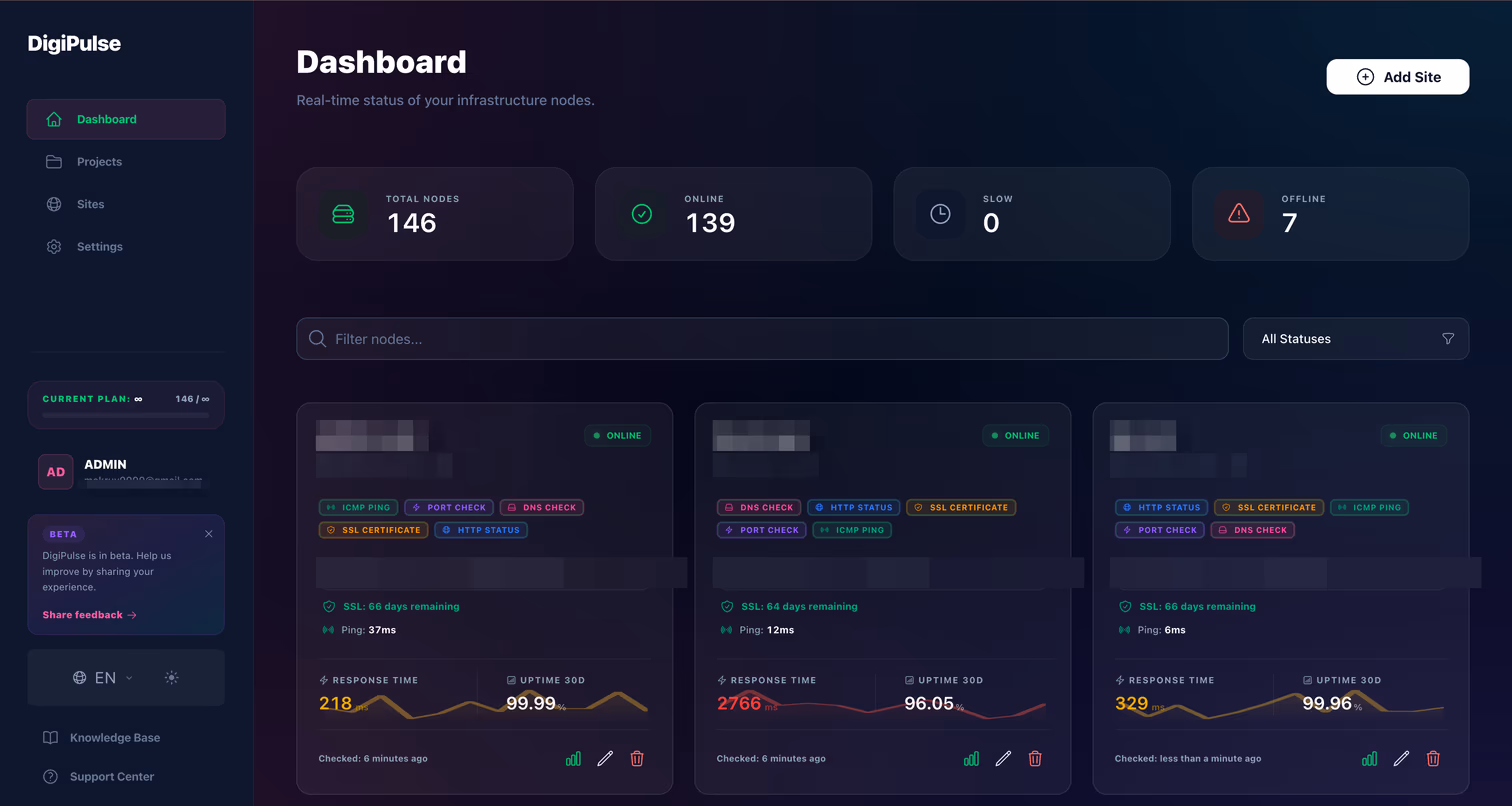The width and height of the screenshot is (1512, 806).
Task: Click the warning triangle icon in Offline card
Action: point(1239,214)
